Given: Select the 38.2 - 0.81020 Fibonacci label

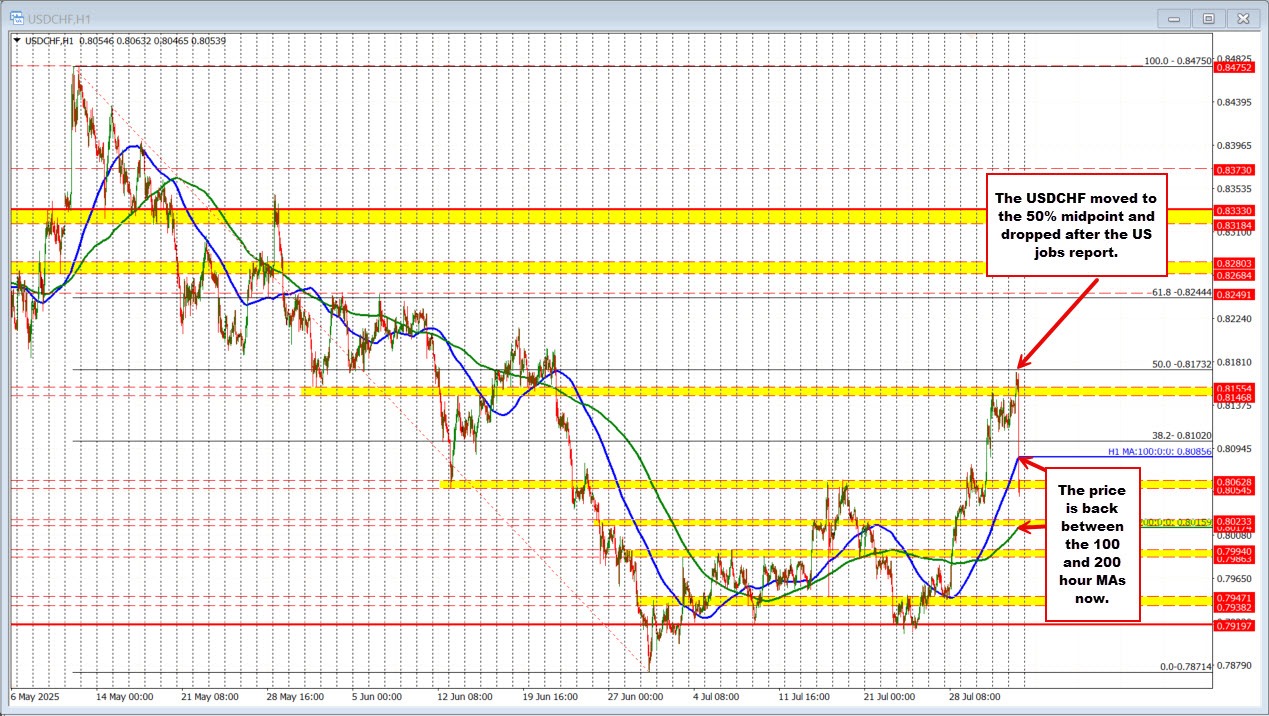Looking at the screenshot, I should (1182, 436).
